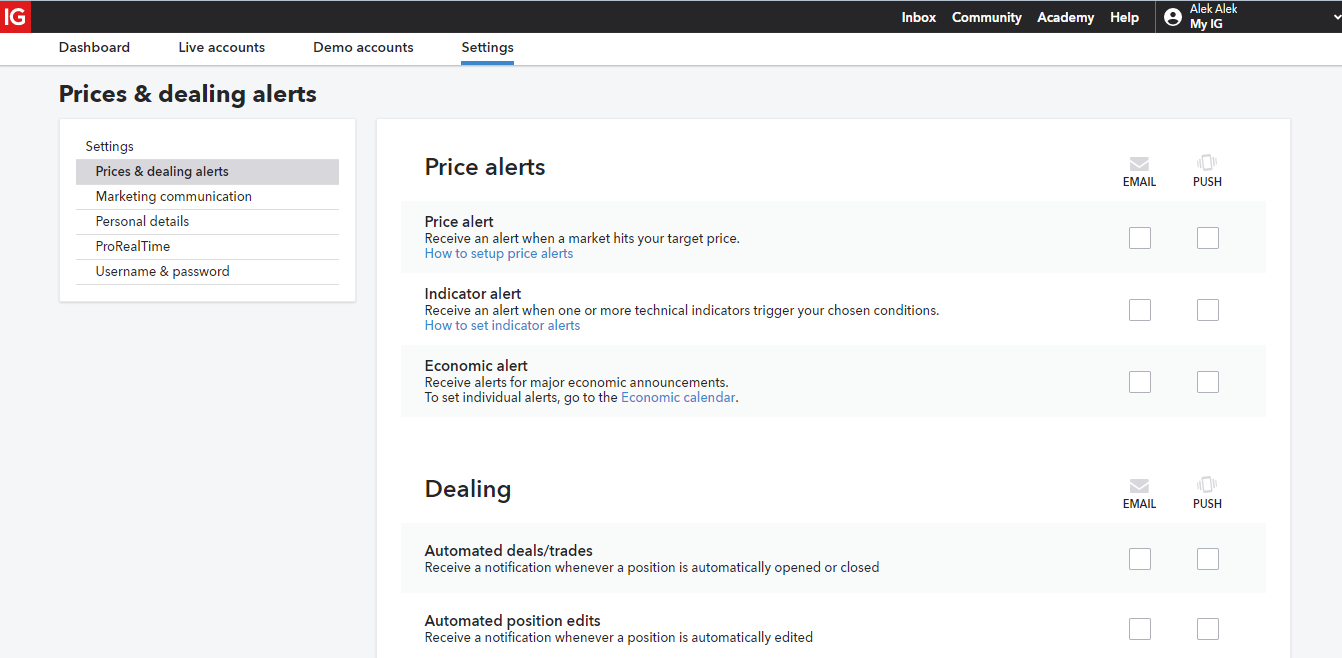This screenshot has width=1342, height=658.
Task: Switch to the Demo accounts tab
Action: coord(363,47)
